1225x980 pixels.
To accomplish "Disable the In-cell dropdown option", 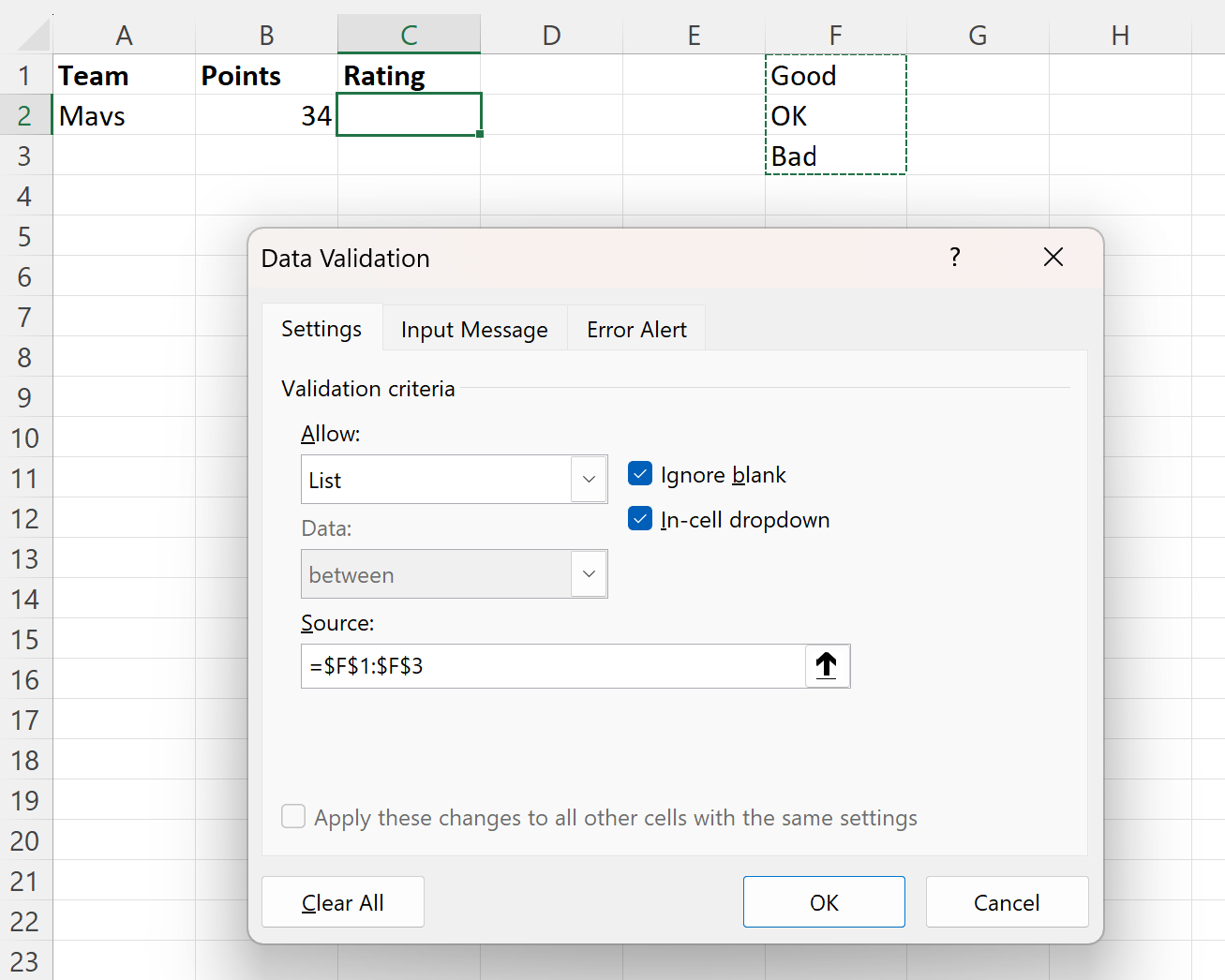I will pos(639,518).
